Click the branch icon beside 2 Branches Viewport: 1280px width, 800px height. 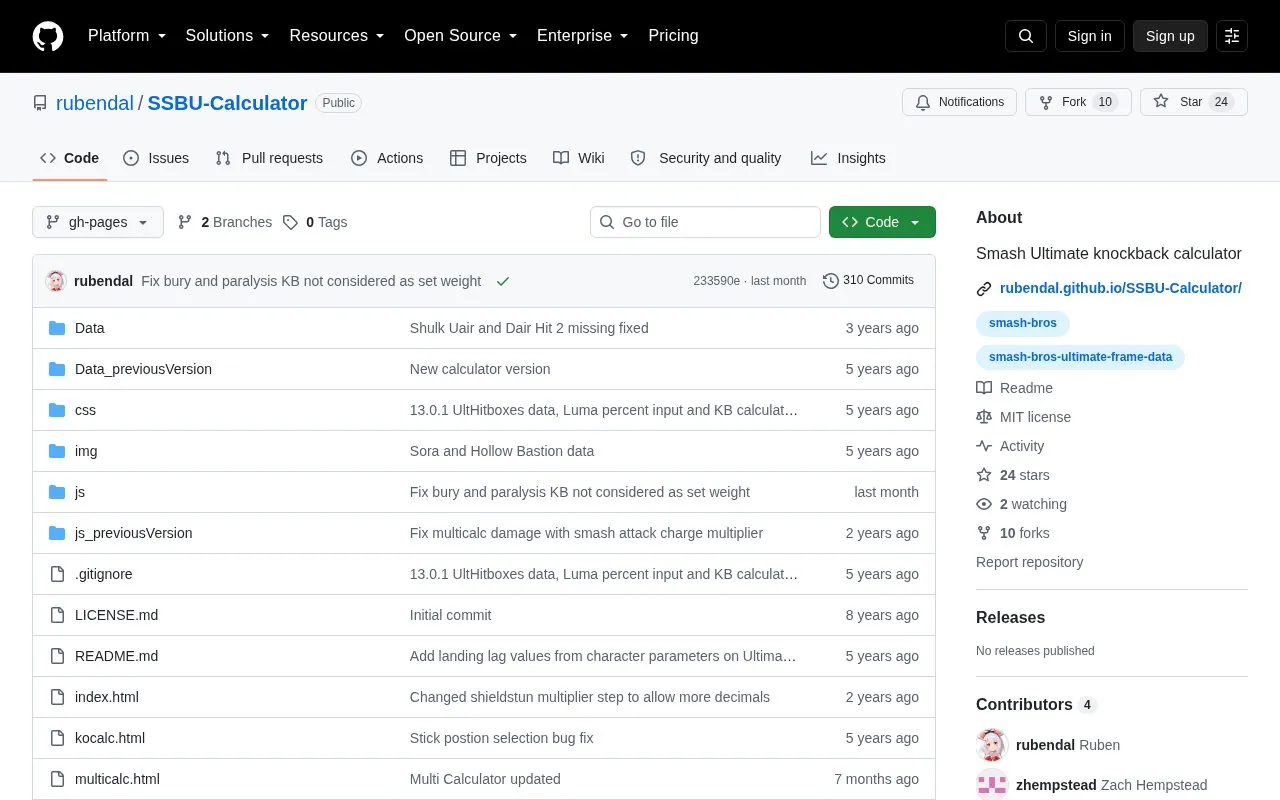click(185, 222)
